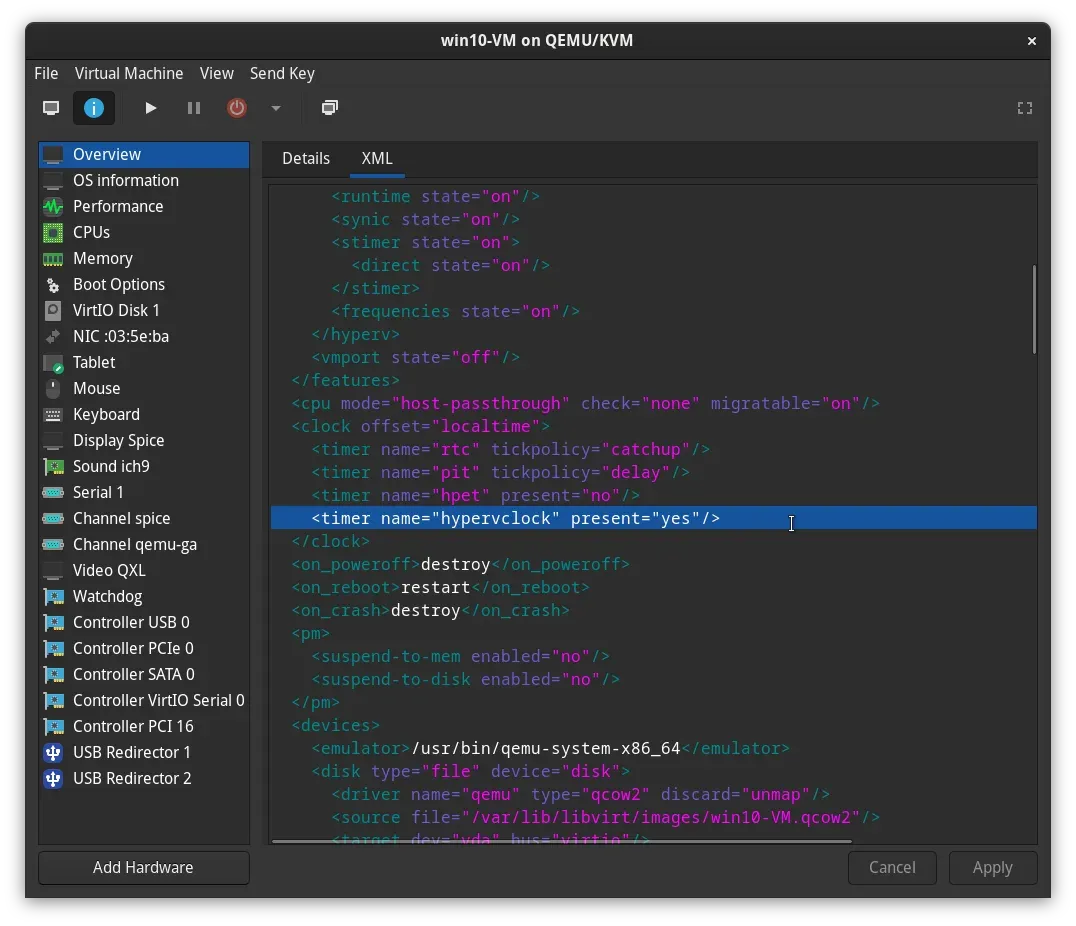The height and width of the screenshot is (926, 1076).
Task: Click the Cancel button
Action: [892, 868]
